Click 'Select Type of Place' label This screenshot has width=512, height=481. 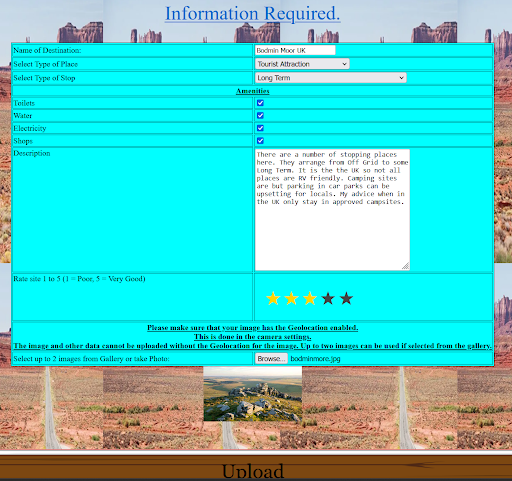(x=45, y=64)
